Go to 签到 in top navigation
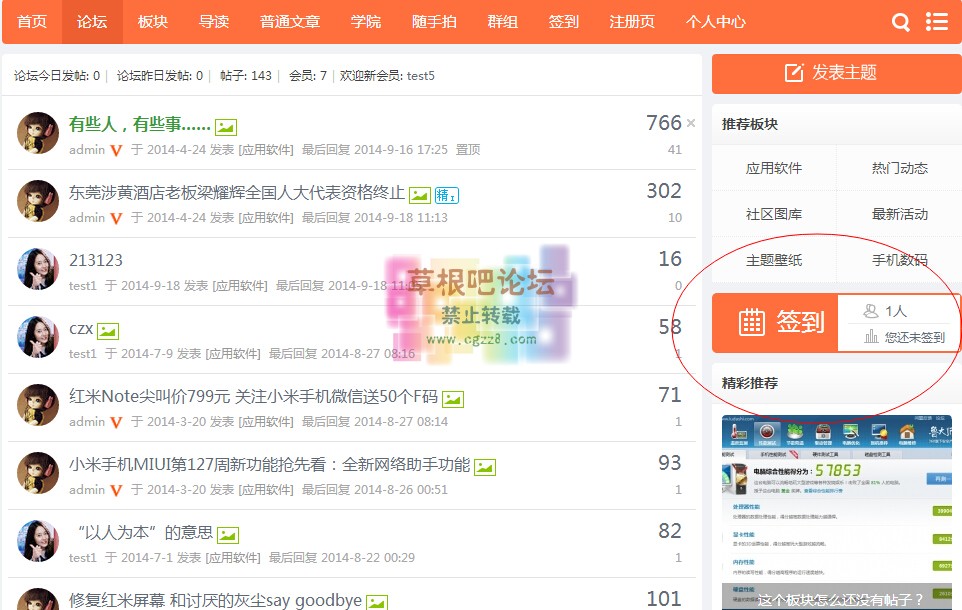 click(x=563, y=22)
